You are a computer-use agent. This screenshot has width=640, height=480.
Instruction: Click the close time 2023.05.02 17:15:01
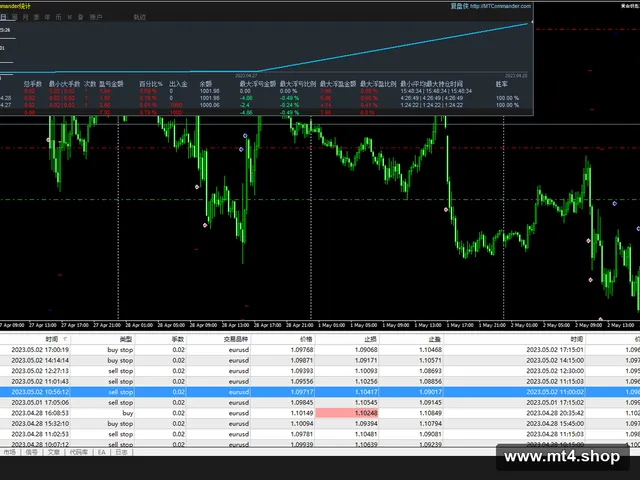pos(555,350)
